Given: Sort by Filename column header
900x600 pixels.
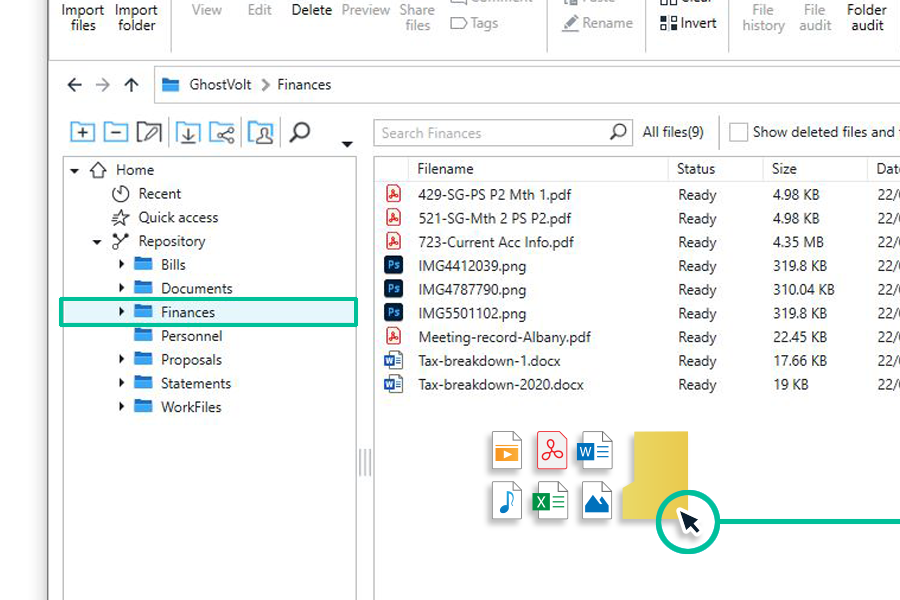Looking at the screenshot, I should tap(445, 169).
